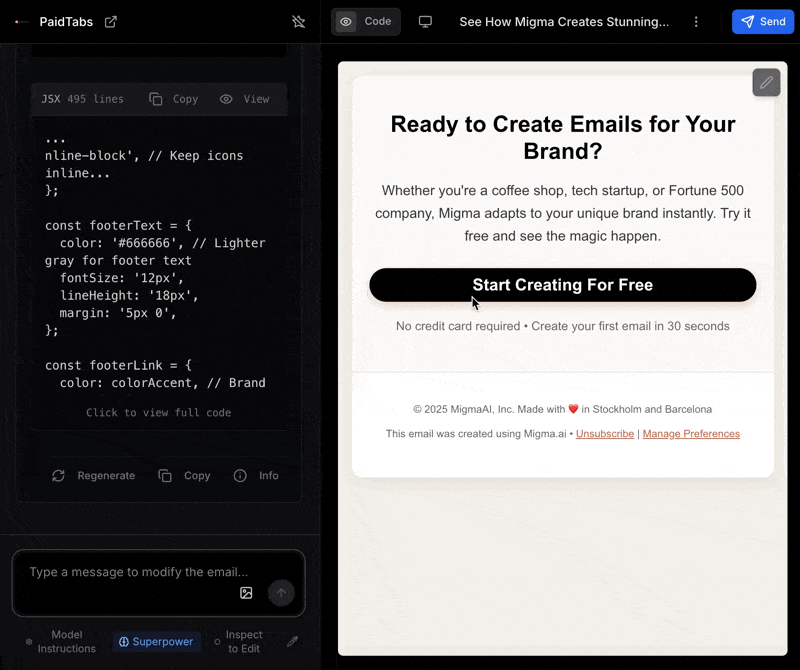Copy the JSX code from block header
The image size is (800, 670).
[173, 99]
